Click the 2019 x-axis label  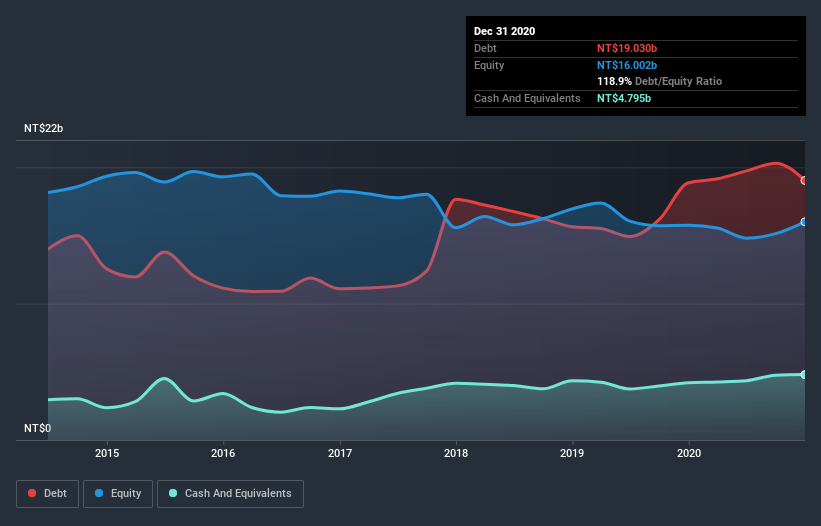[572, 453]
